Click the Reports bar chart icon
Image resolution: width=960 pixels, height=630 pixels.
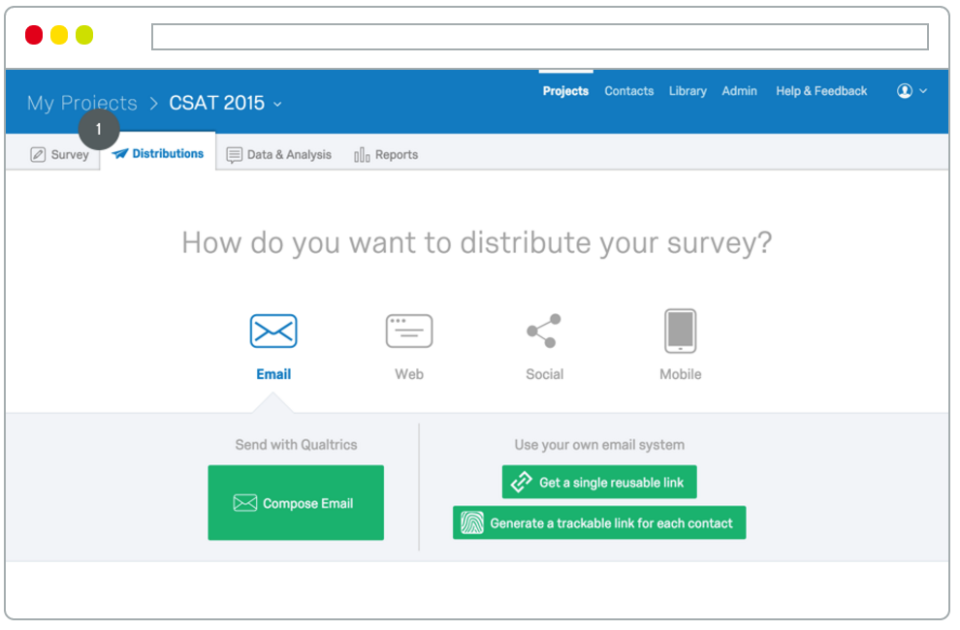pos(362,155)
